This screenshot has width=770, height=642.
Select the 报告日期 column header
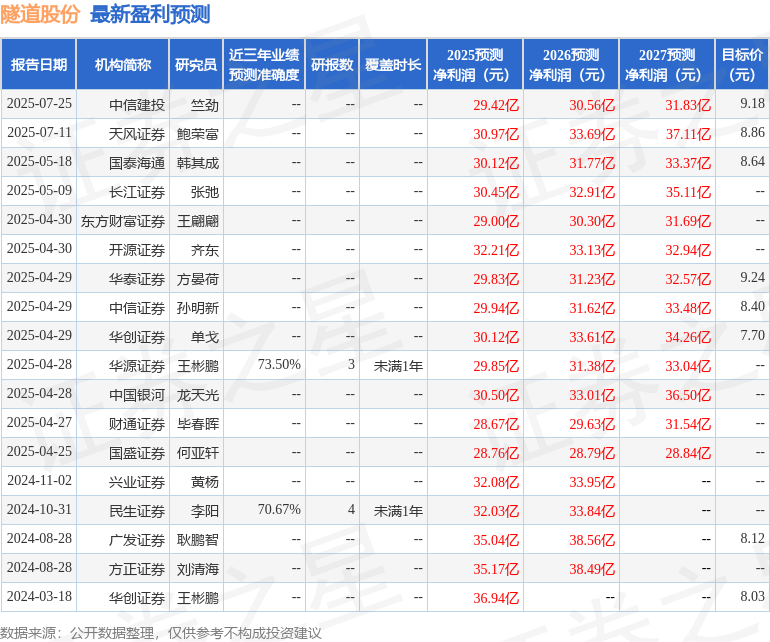point(39,65)
